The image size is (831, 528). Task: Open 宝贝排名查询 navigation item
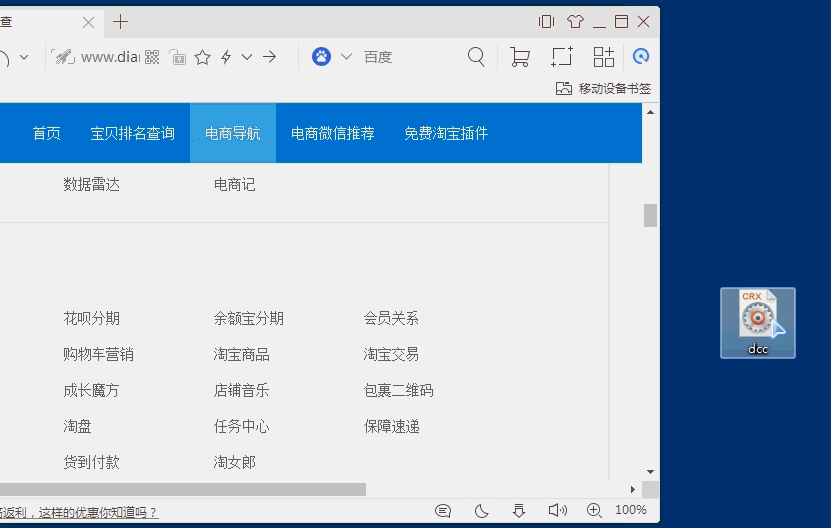pyautogui.click(x=132, y=133)
